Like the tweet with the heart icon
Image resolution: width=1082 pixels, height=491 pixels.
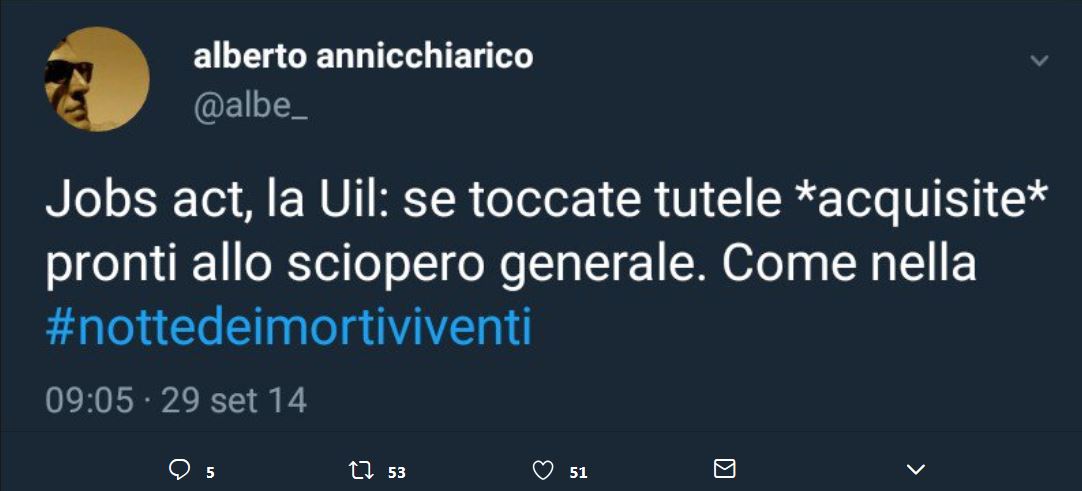pyautogui.click(x=544, y=471)
